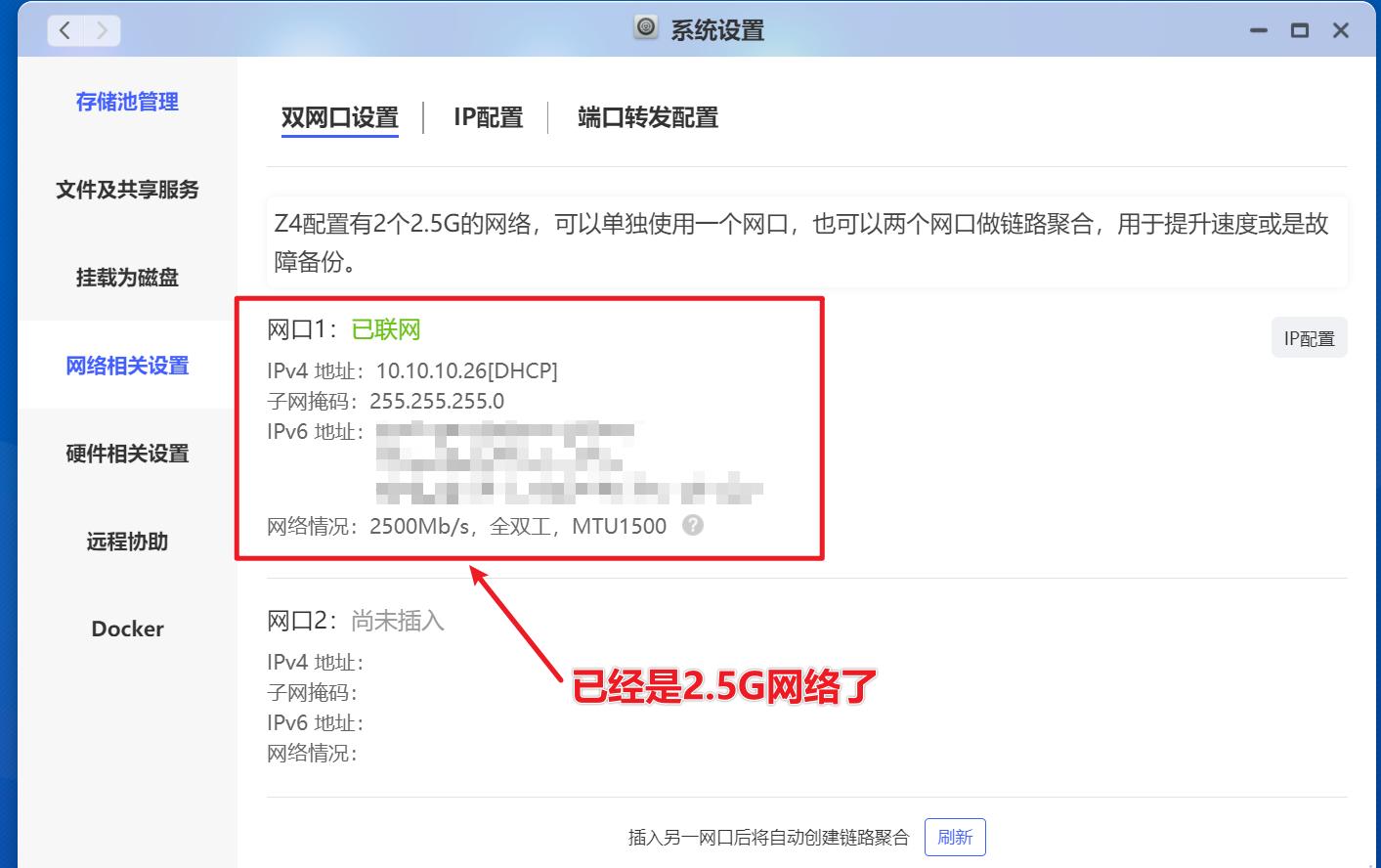Open the 挂载为磁盘 section

[127, 278]
